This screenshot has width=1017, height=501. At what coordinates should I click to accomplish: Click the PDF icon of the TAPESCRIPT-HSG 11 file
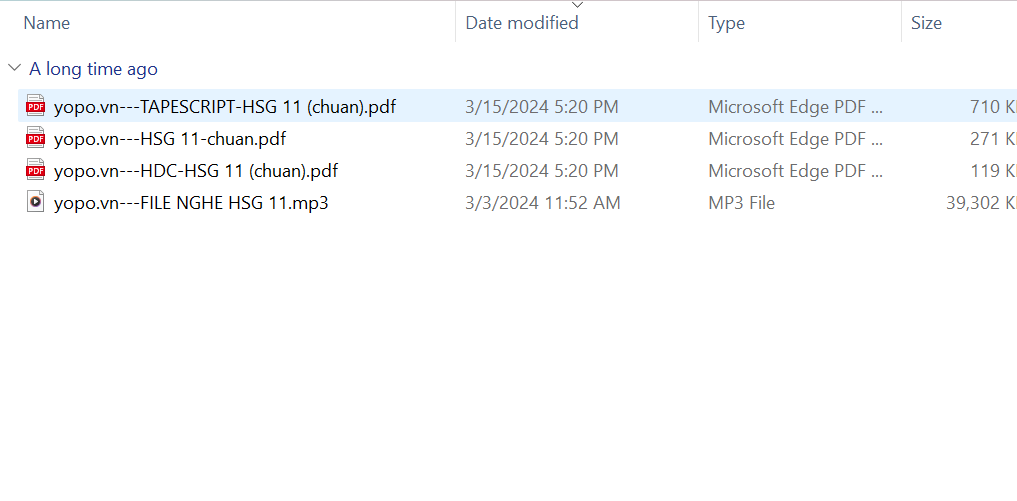coord(36,106)
